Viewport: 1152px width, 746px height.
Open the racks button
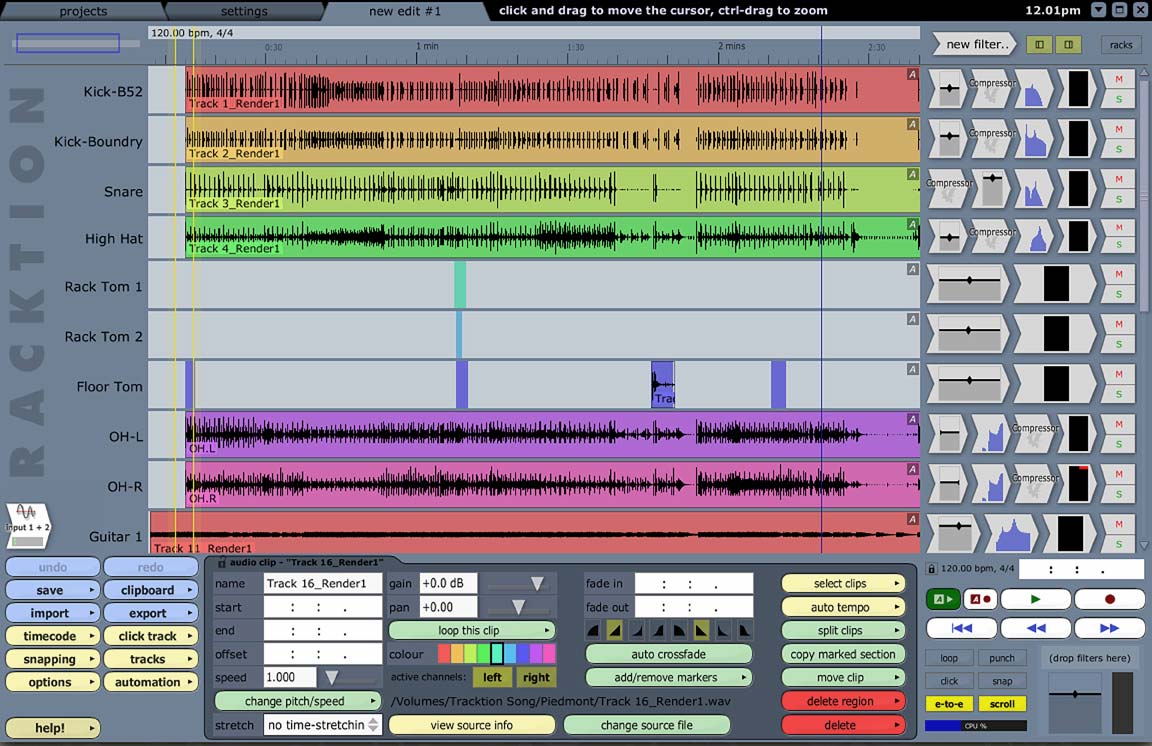1121,45
